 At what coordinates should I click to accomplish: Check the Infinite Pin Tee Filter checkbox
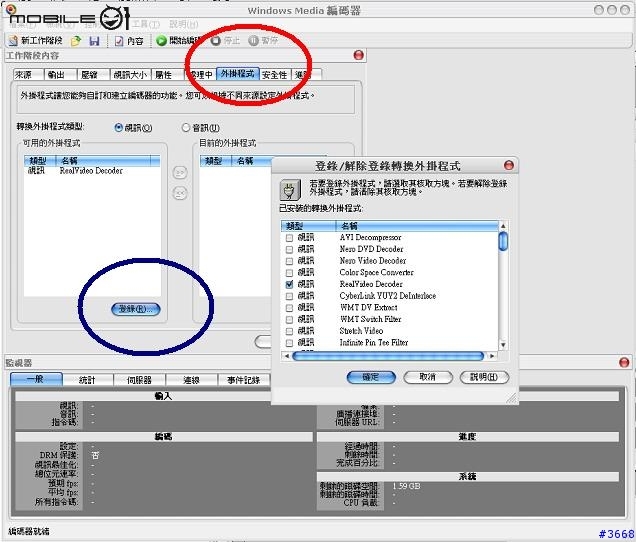coord(289,343)
